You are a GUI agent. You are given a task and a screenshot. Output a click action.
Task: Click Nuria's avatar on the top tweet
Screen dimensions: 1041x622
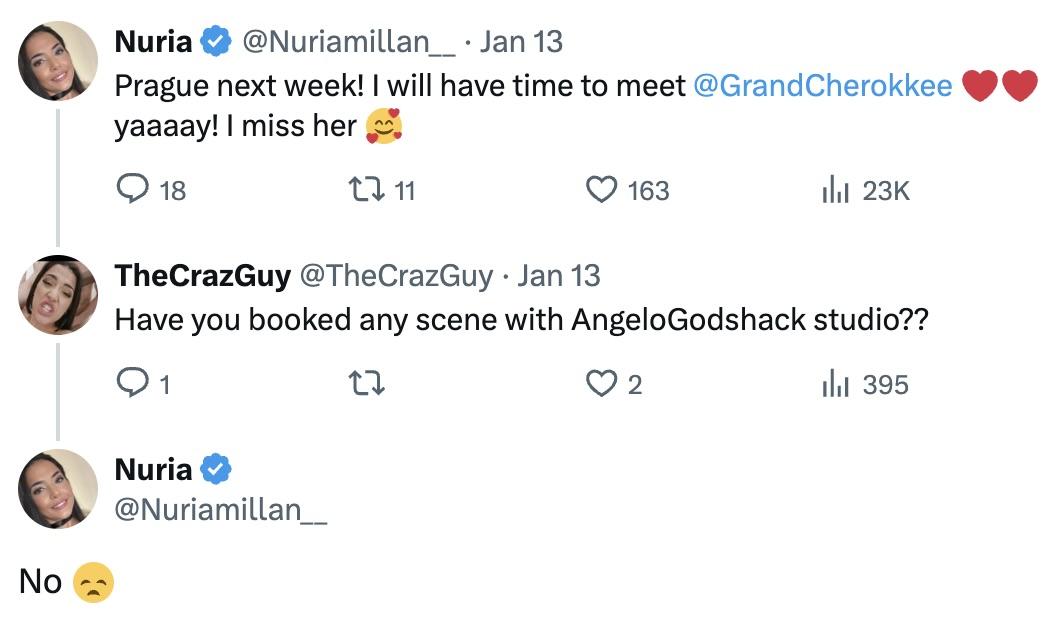click(x=57, y=61)
